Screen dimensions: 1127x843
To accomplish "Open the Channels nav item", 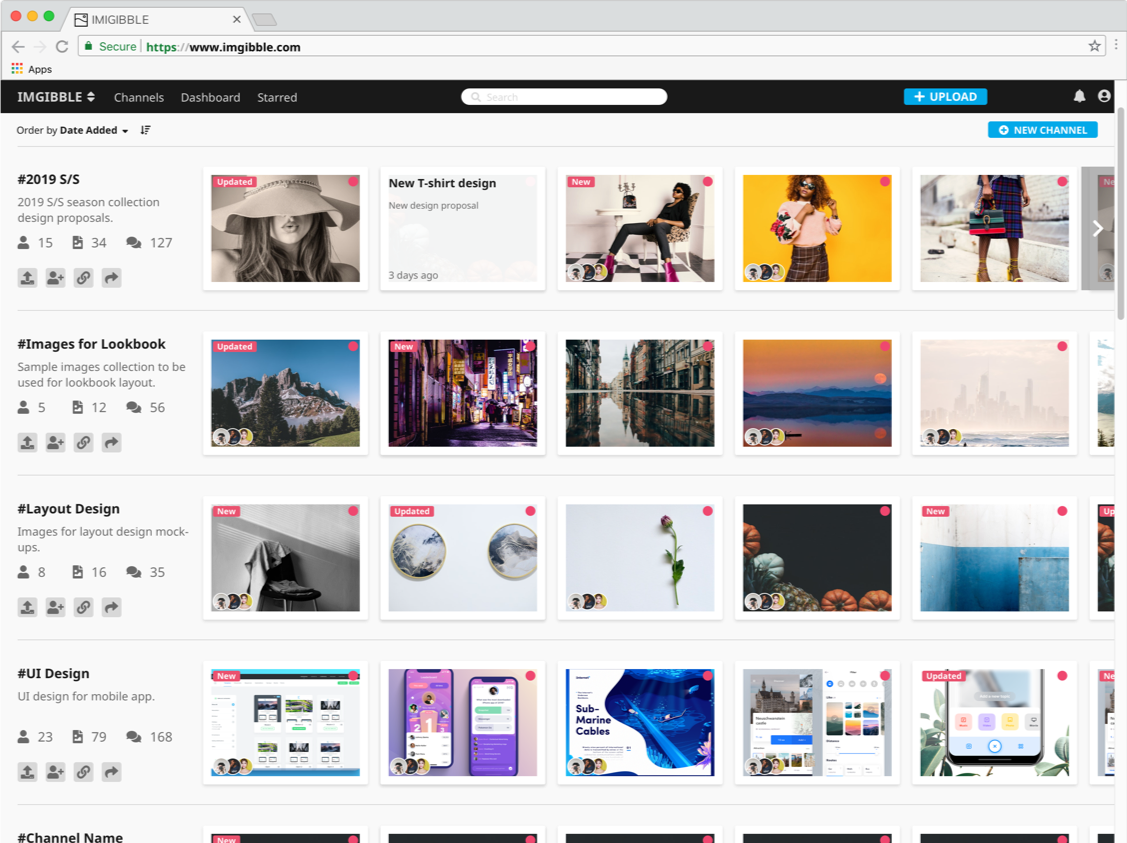I will [x=139, y=97].
